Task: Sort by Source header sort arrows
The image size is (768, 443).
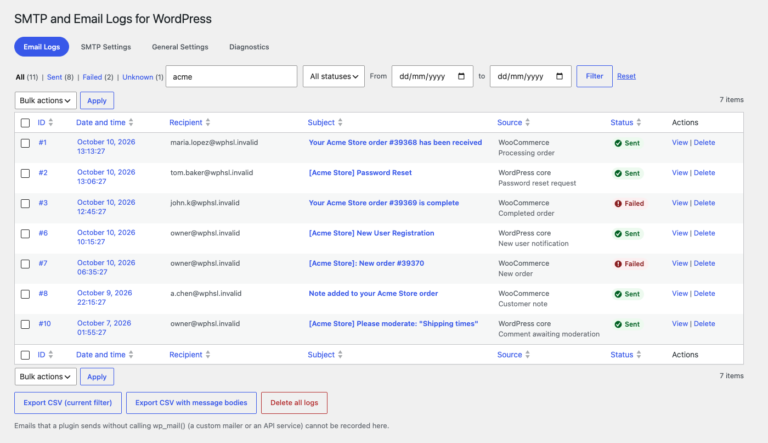Action: tap(528, 123)
